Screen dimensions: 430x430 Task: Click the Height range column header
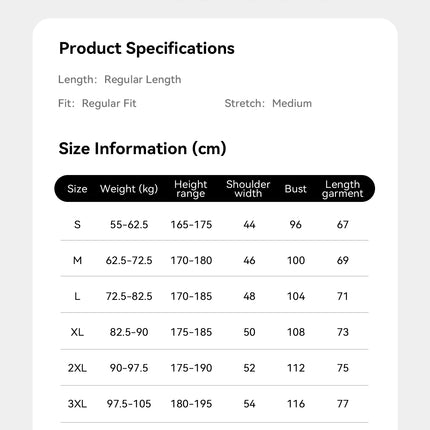point(191,189)
